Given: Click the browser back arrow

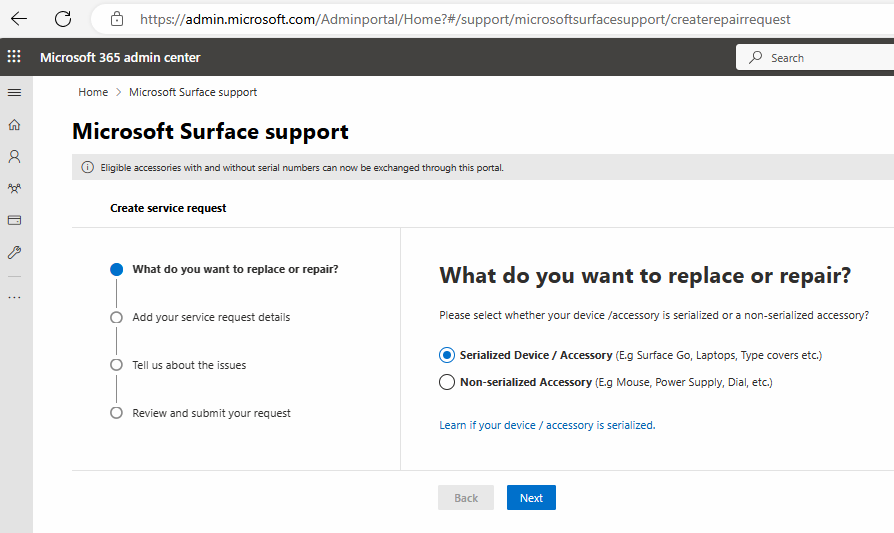Looking at the screenshot, I should click(19, 19).
